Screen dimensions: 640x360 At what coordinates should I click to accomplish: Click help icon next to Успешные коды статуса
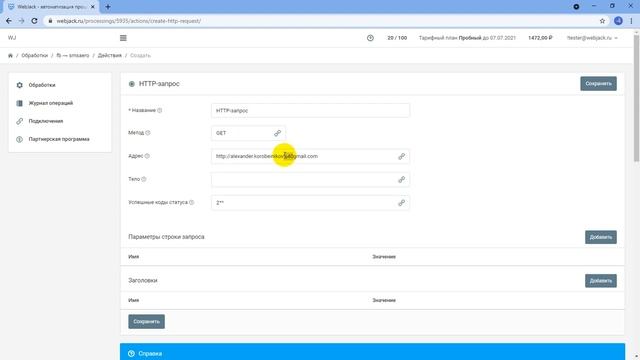191,202
